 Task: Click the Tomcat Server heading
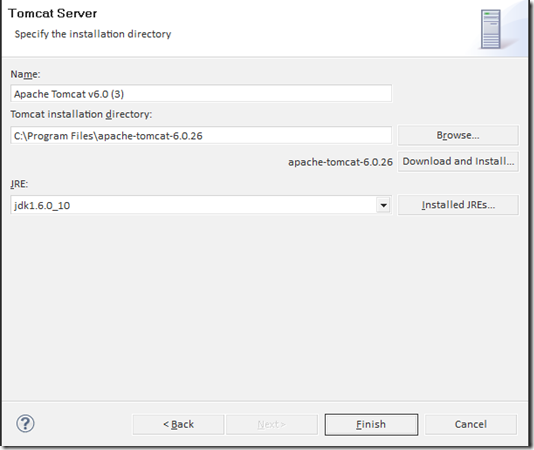point(53,13)
